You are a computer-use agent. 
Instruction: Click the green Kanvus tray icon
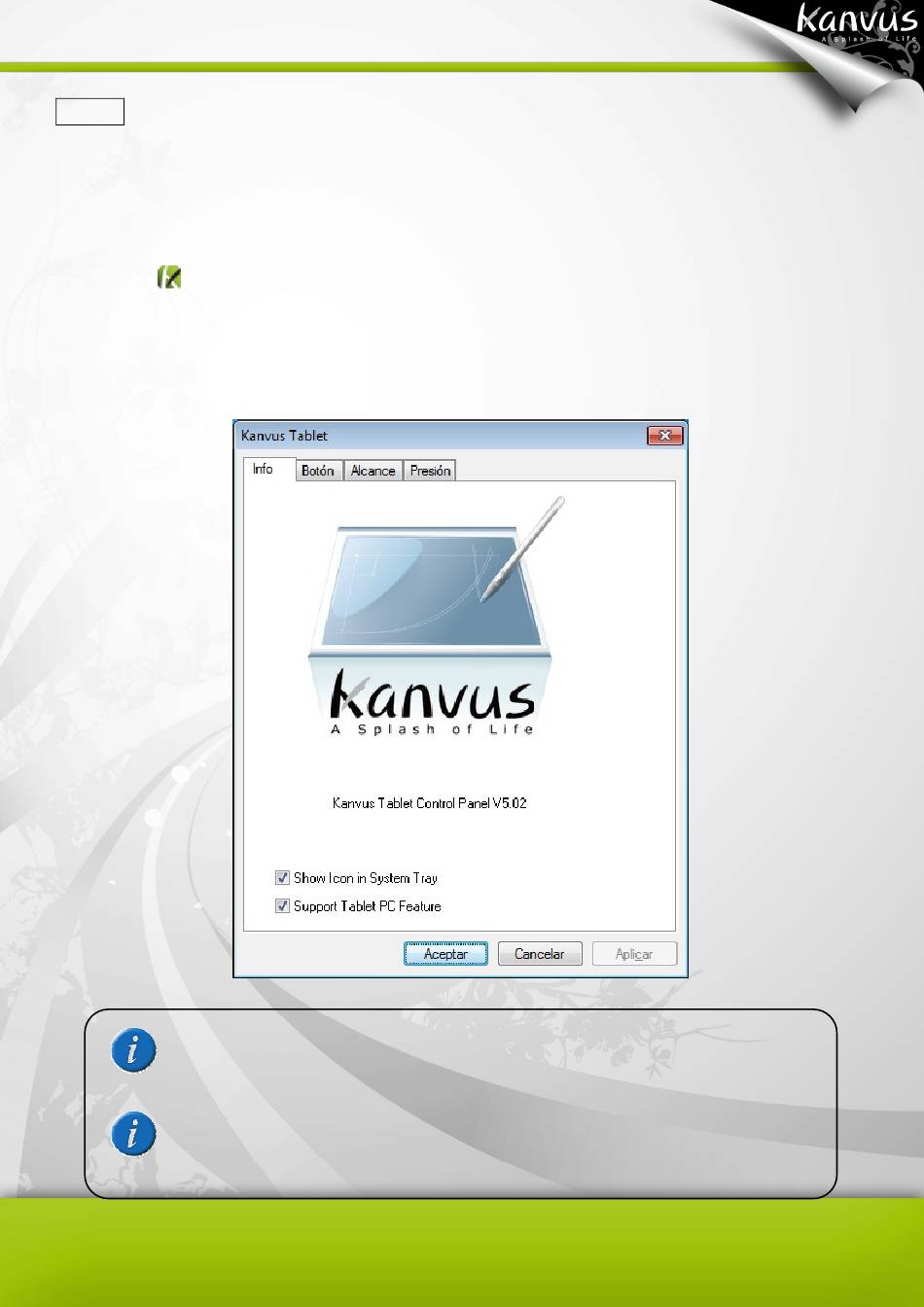pyautogui.click(x=169, y=278)
